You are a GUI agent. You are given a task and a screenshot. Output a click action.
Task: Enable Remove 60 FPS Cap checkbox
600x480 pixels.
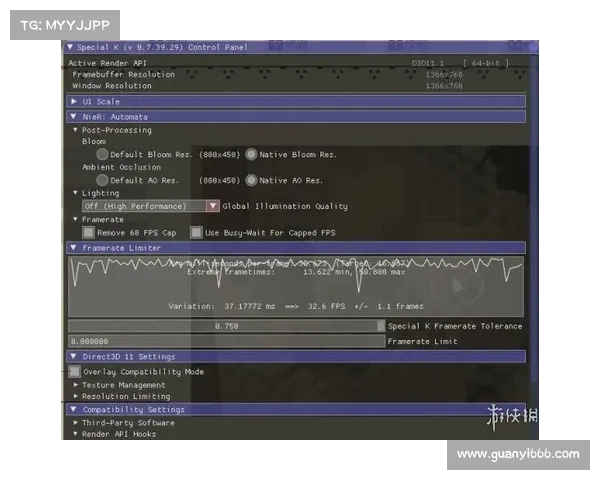tap(89, 232)
